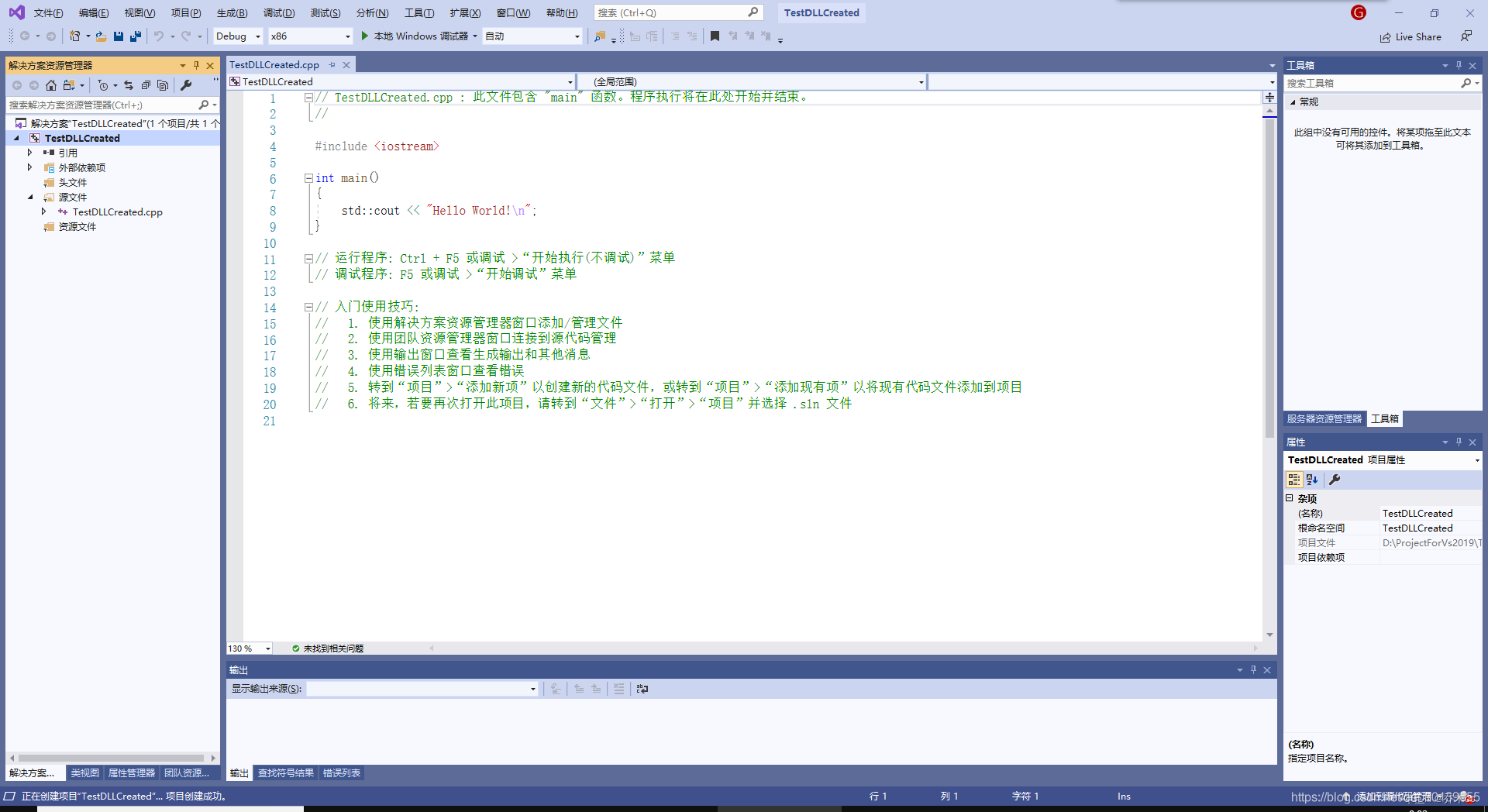This screenshot has width=1488, height=812.
Task: Select the 头文件 folder
Action: [73, 182]
